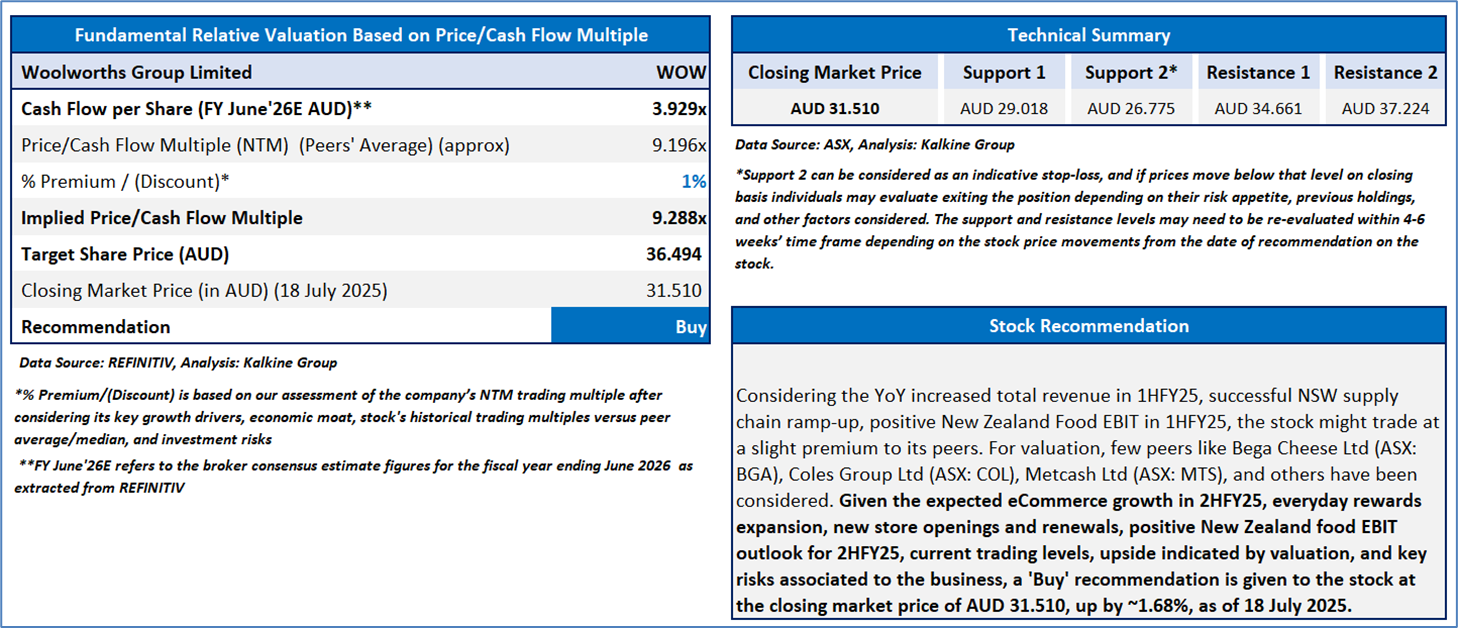Click the Stock Recommendation header bar
Viewport: 1458px width, 628px height.
click(x=1088, y=325)
